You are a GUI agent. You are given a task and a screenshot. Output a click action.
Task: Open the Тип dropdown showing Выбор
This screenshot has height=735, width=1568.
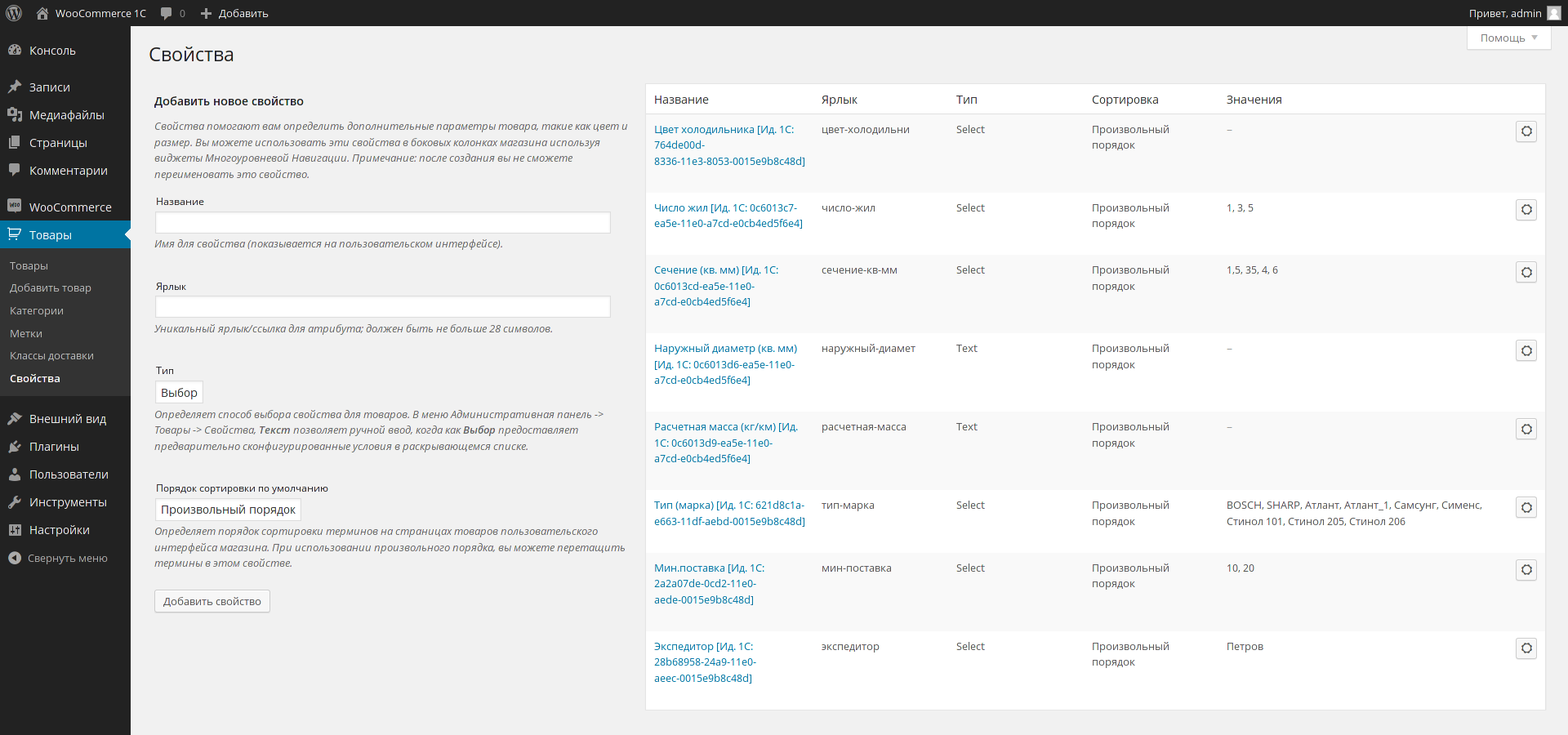click(179, 393)
